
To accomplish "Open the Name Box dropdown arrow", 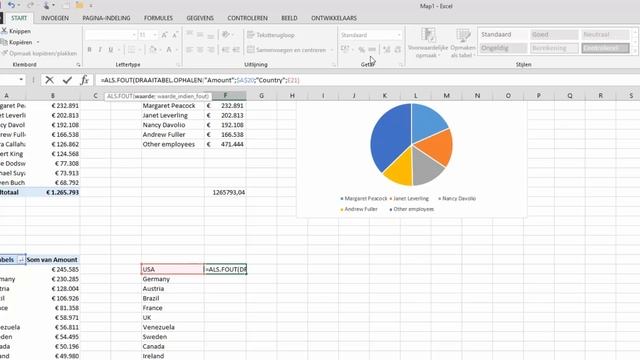I will (x=21, y=80).
